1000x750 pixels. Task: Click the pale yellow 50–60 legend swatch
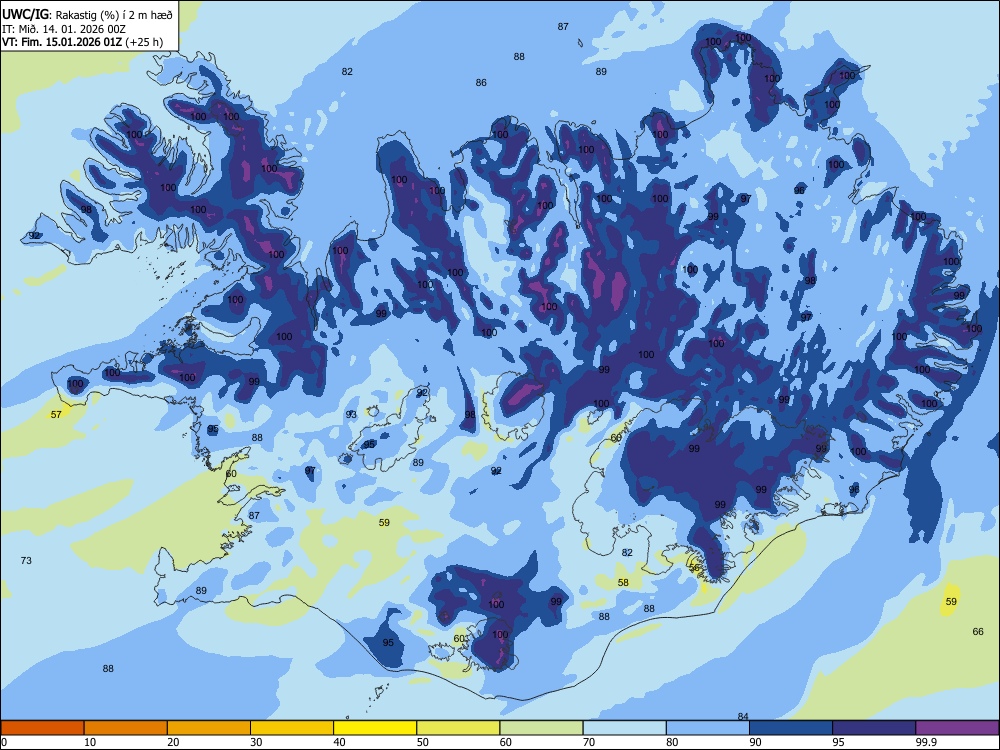(458, 728)
